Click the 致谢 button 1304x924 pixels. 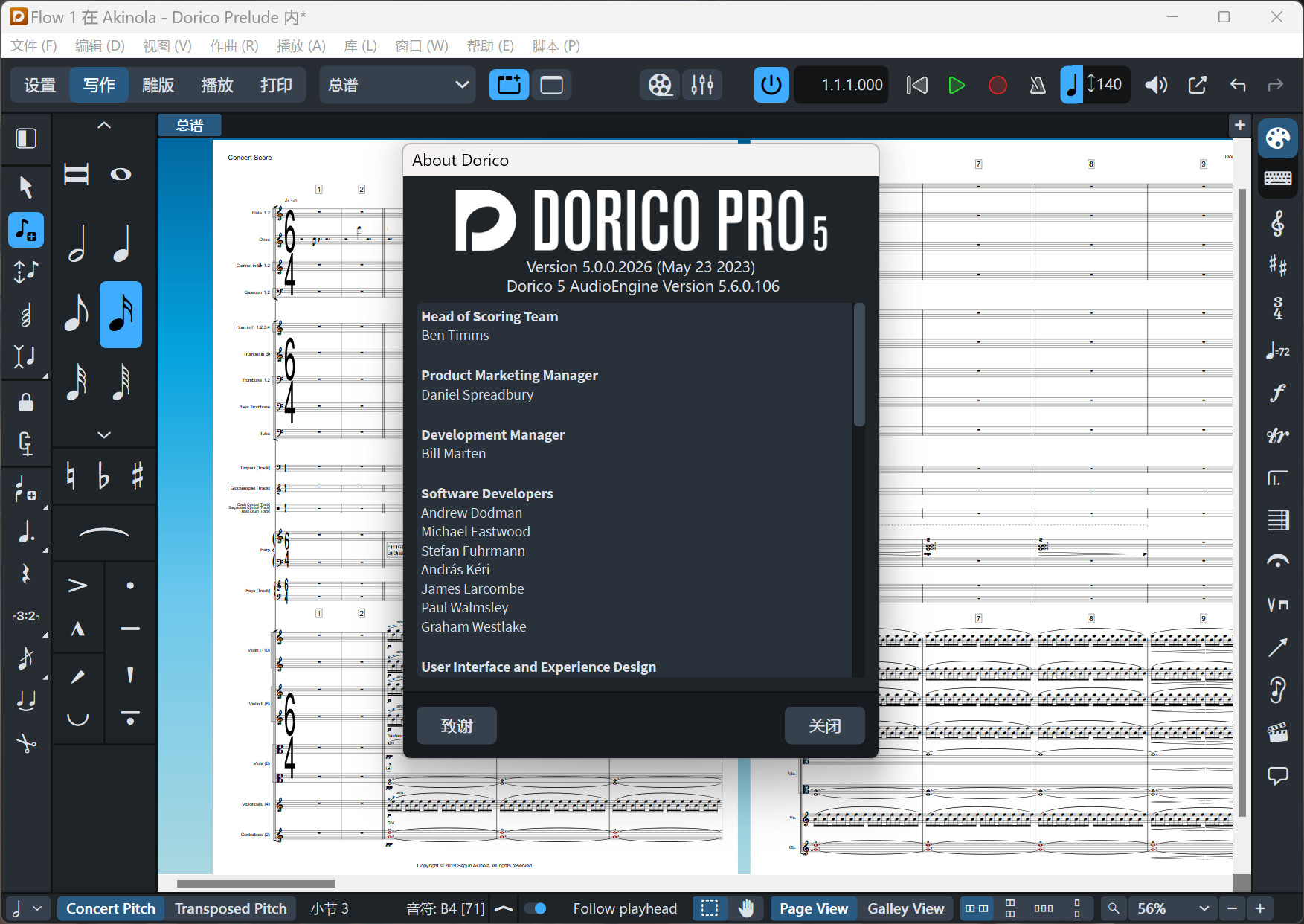[457, 725]
